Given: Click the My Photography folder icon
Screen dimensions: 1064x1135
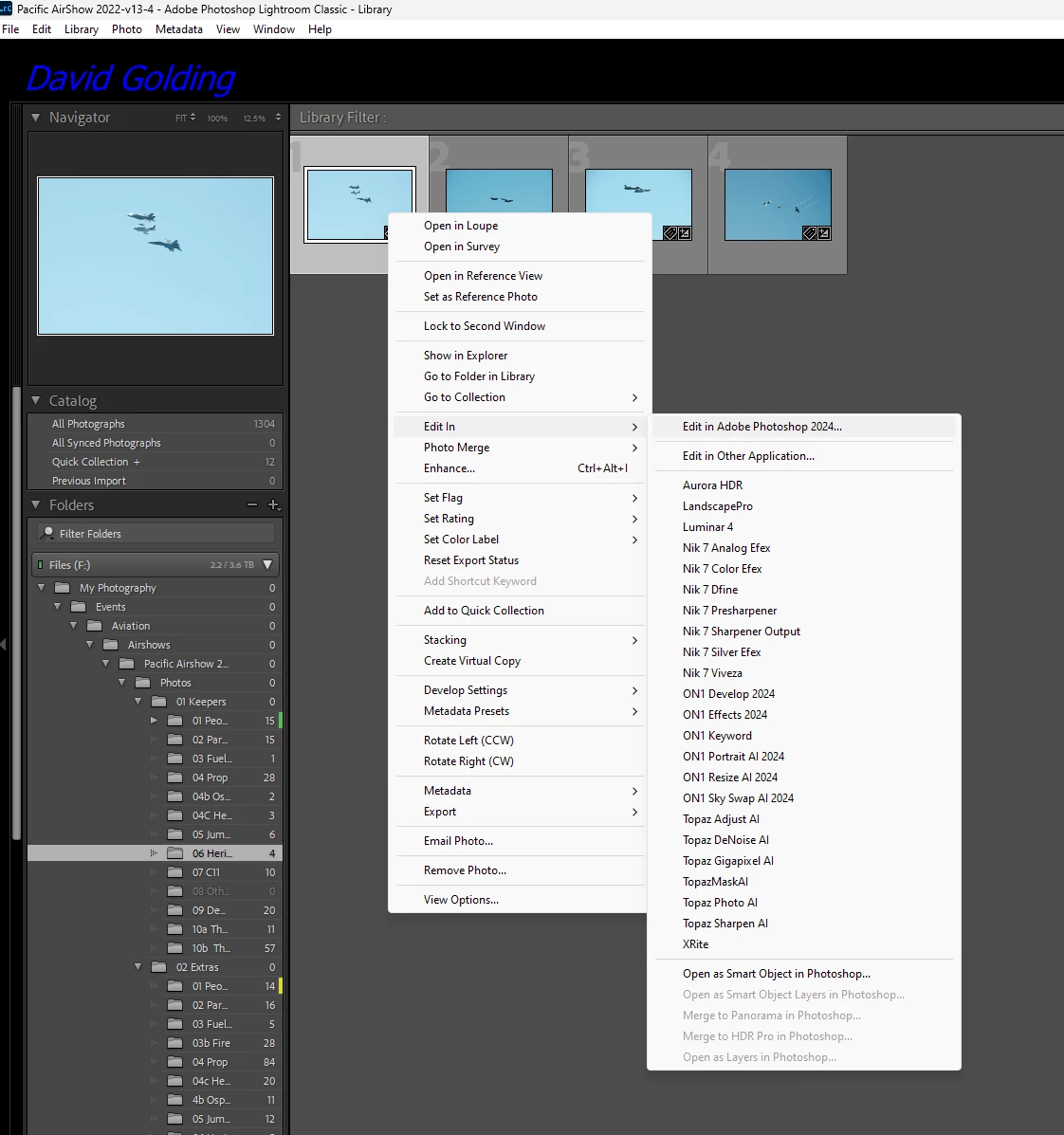Looking at the screenshot, I should (63, 588).
